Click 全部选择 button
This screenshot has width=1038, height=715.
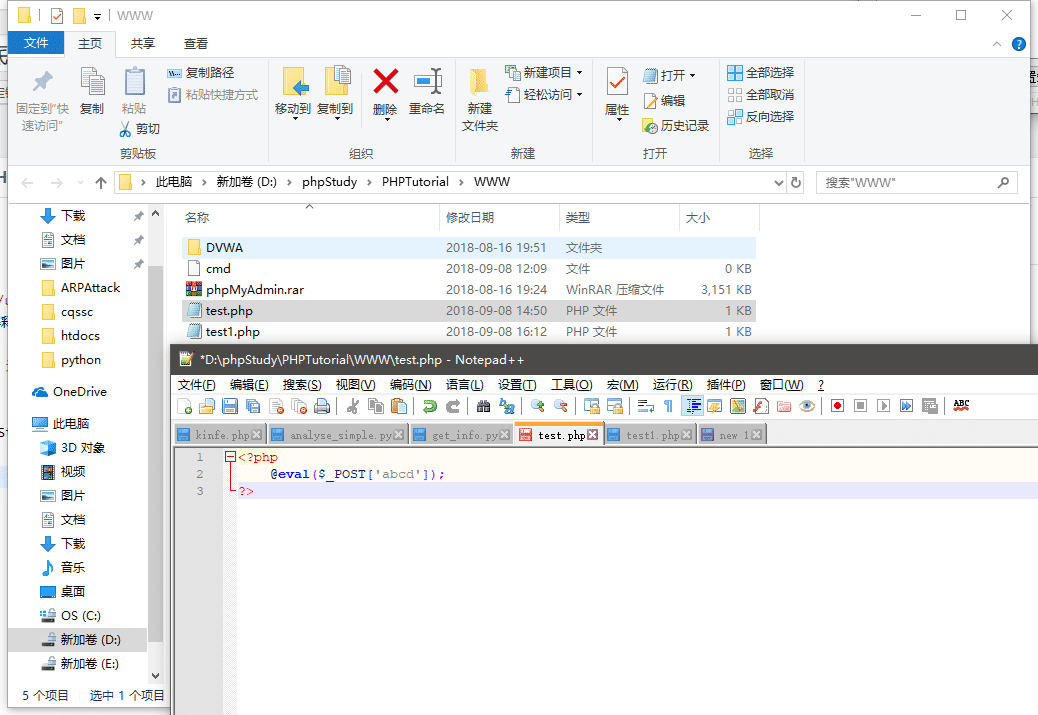click(x=761, y=73)
